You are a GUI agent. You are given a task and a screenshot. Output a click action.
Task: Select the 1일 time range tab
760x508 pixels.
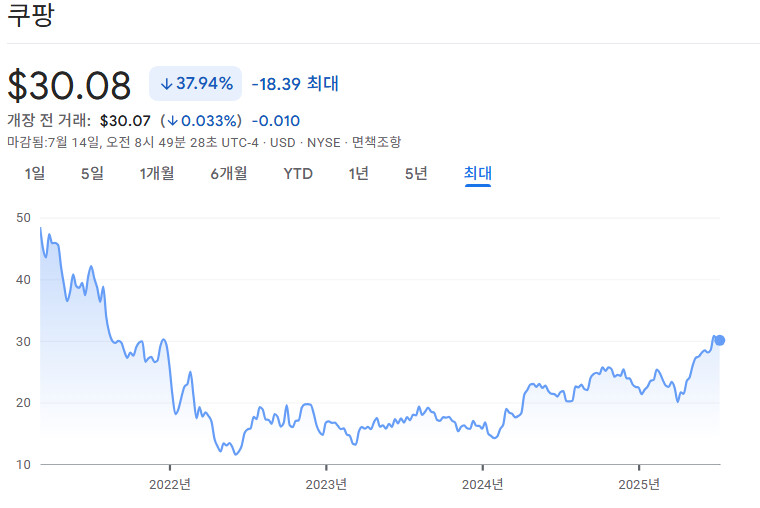(x=35, y=173)
